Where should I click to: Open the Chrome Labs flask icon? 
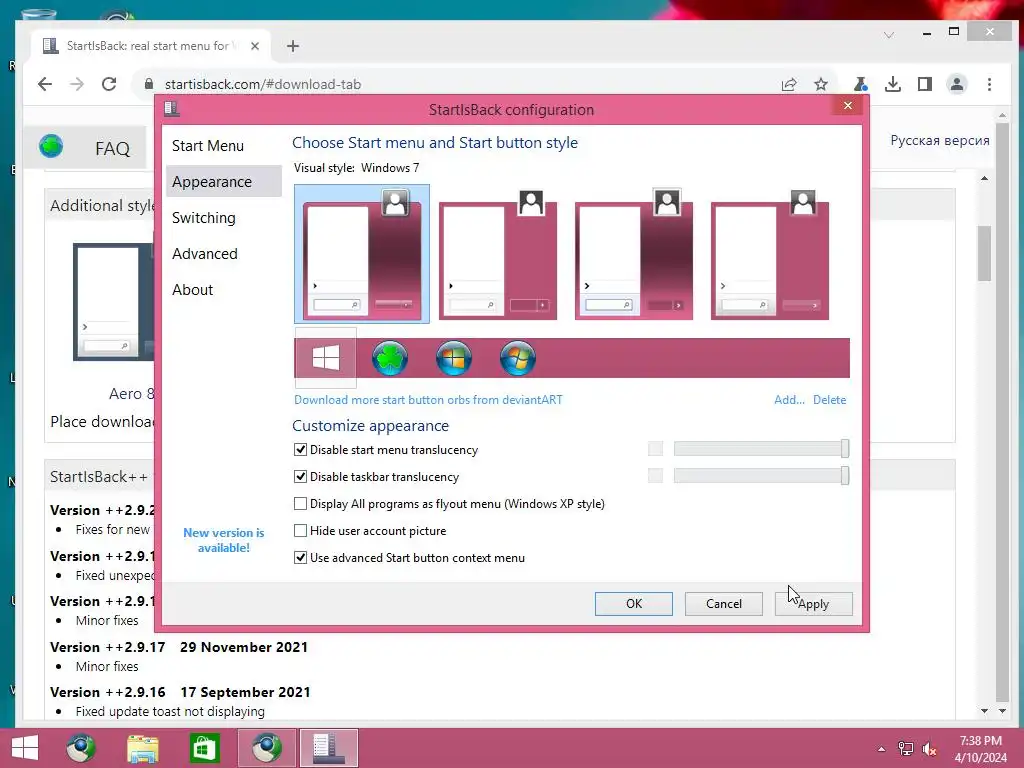[861, 84]
